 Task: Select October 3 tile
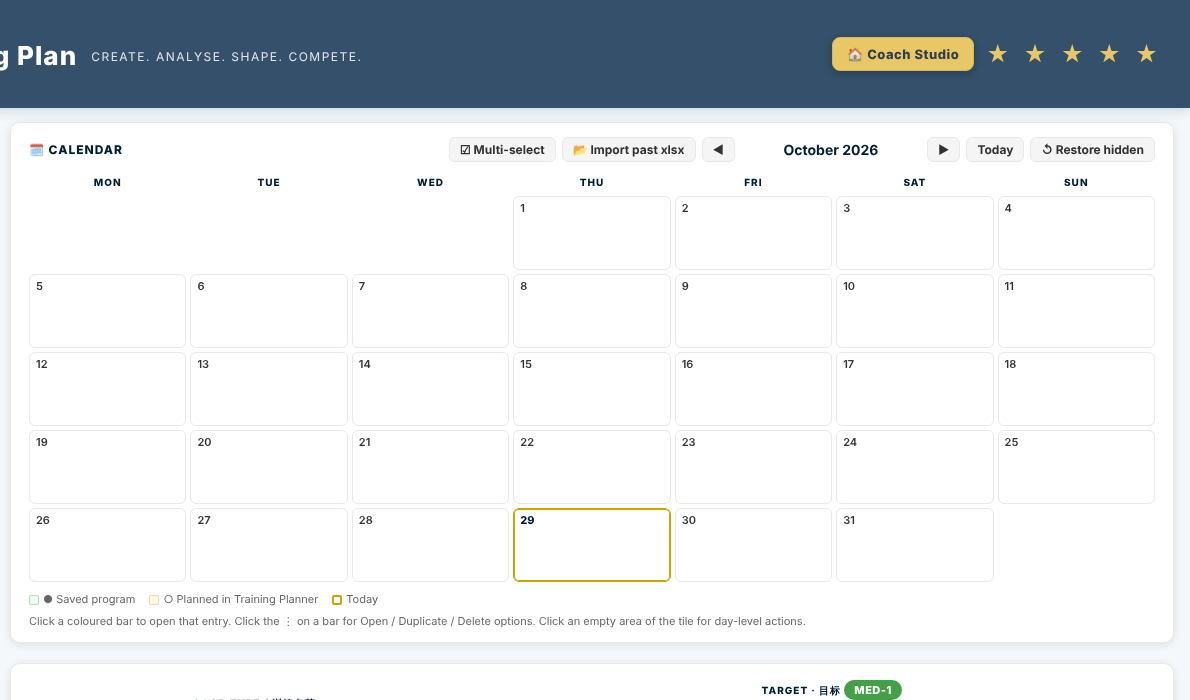click(x=915, y=233)
